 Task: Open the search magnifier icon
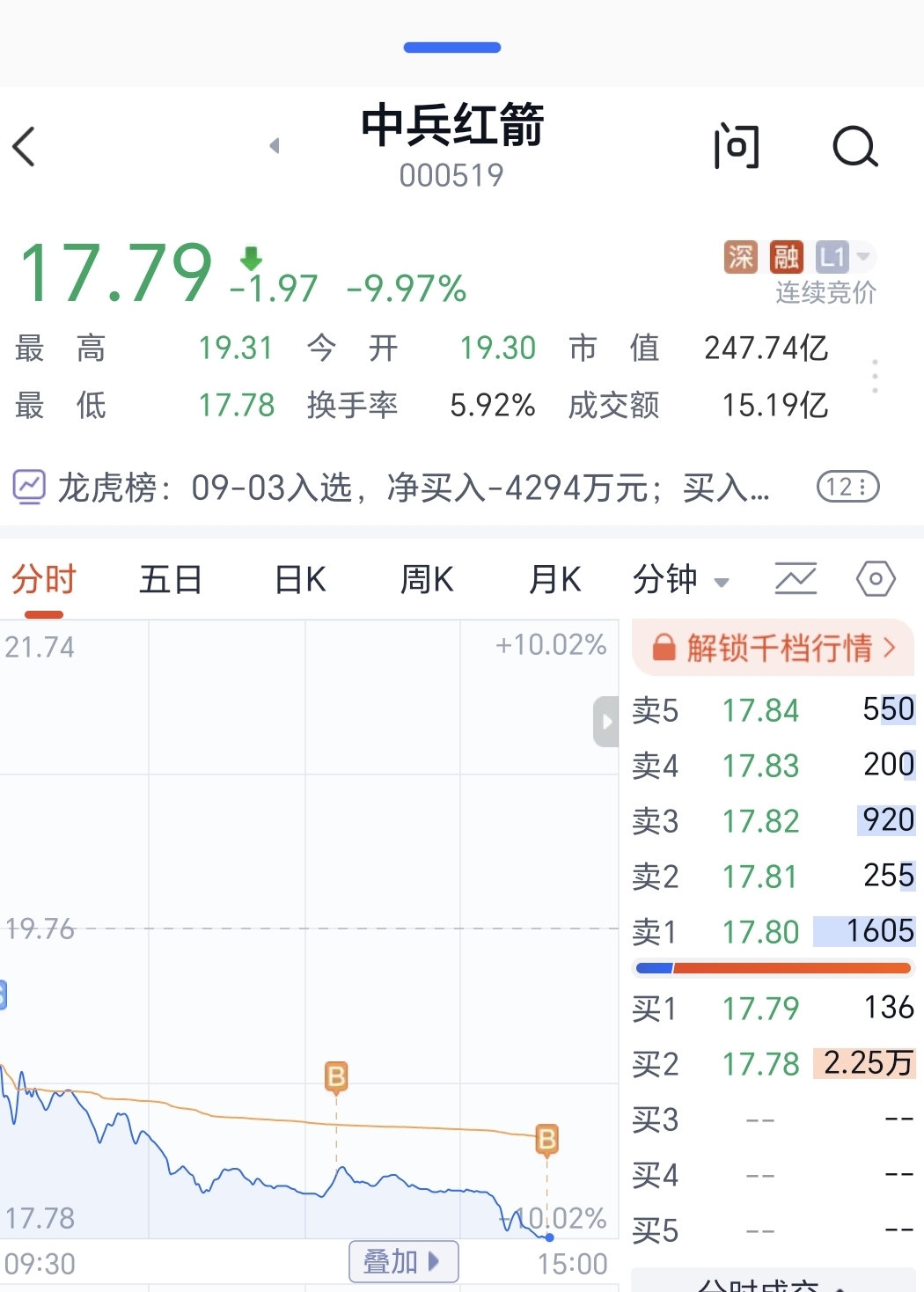855,146
